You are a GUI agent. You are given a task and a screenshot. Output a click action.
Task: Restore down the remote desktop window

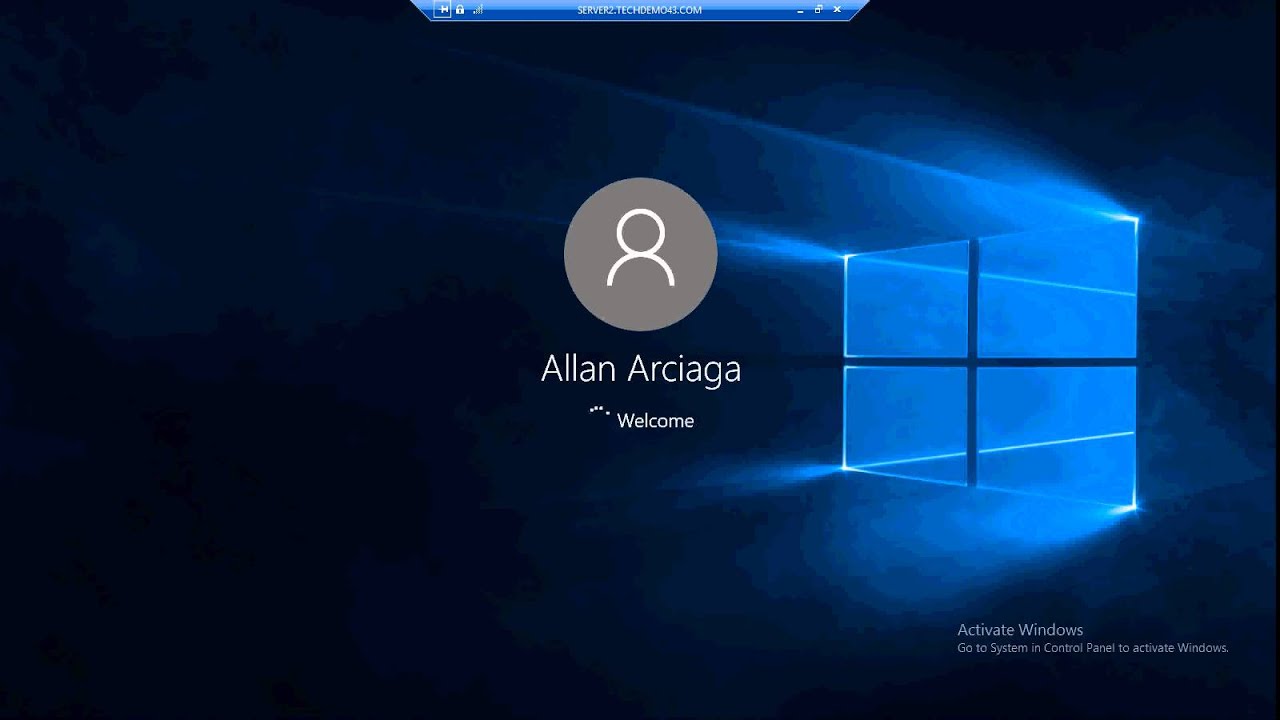(x=818, y=9)
